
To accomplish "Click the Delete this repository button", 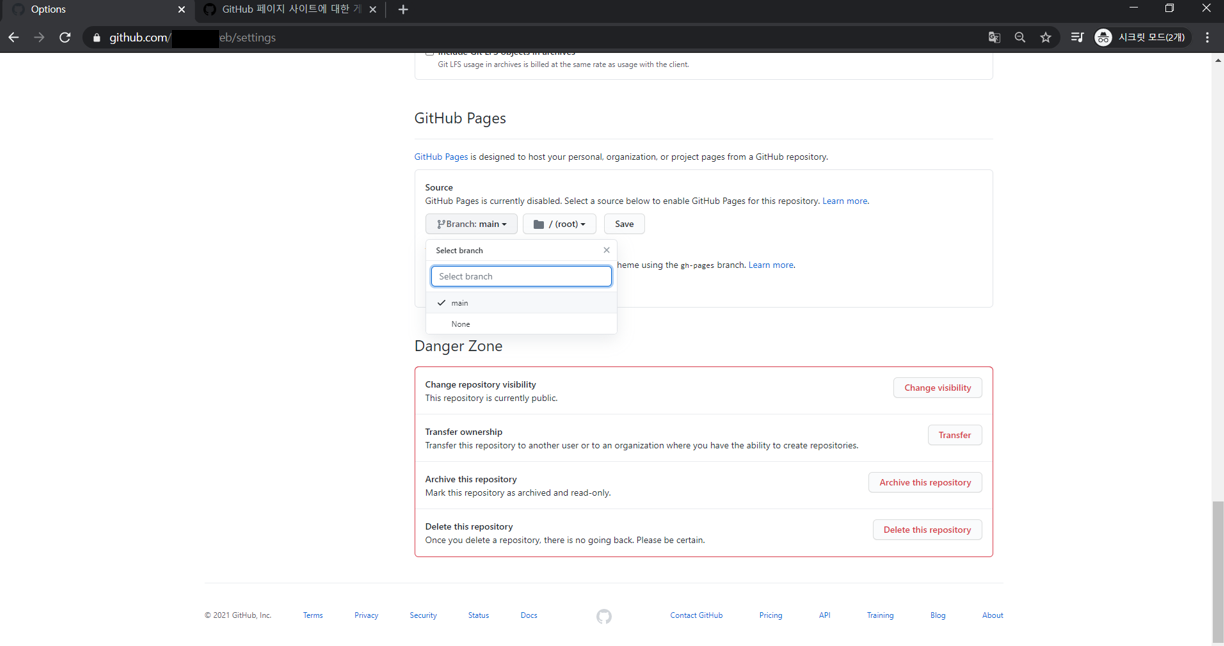I will click(927, 530).
